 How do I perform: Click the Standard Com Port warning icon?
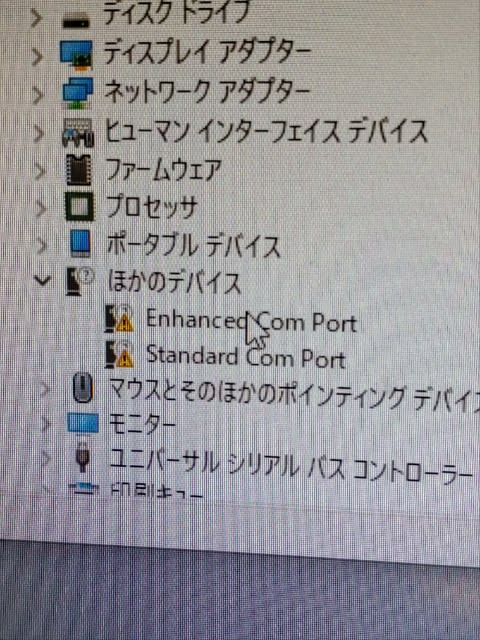pos(119,354)
